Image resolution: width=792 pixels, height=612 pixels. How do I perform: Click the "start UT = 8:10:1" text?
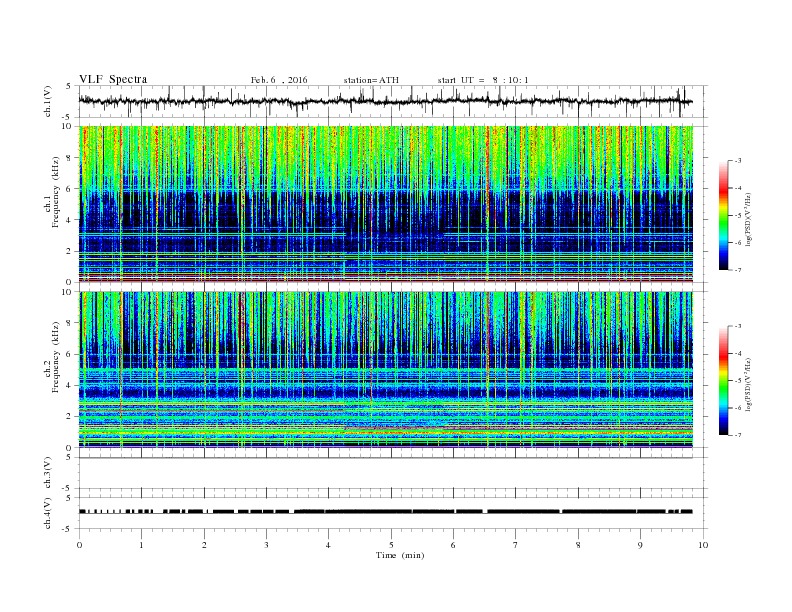pyautogui.click(x=483, y=80)
